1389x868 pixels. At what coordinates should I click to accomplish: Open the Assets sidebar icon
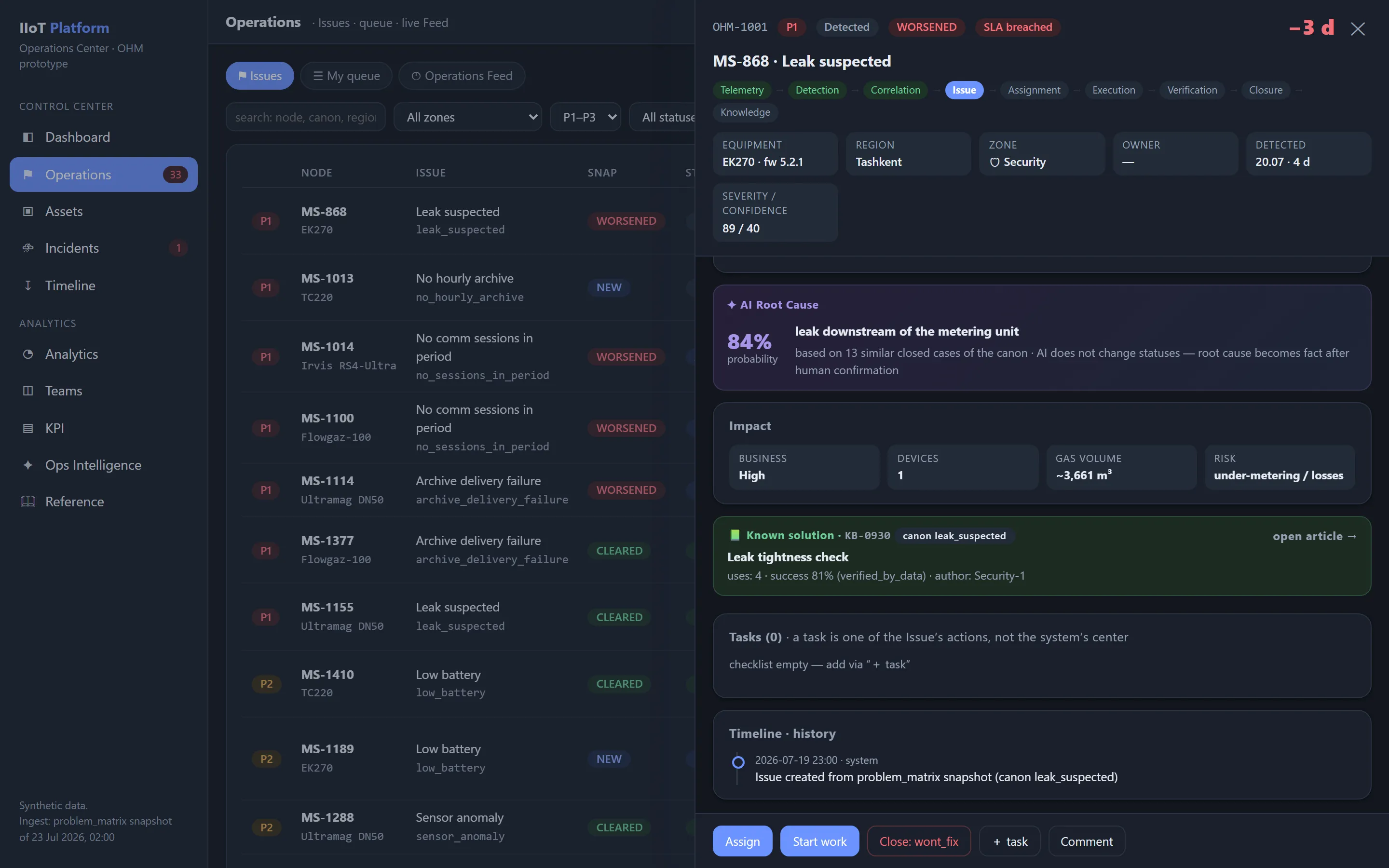[27, 211]
